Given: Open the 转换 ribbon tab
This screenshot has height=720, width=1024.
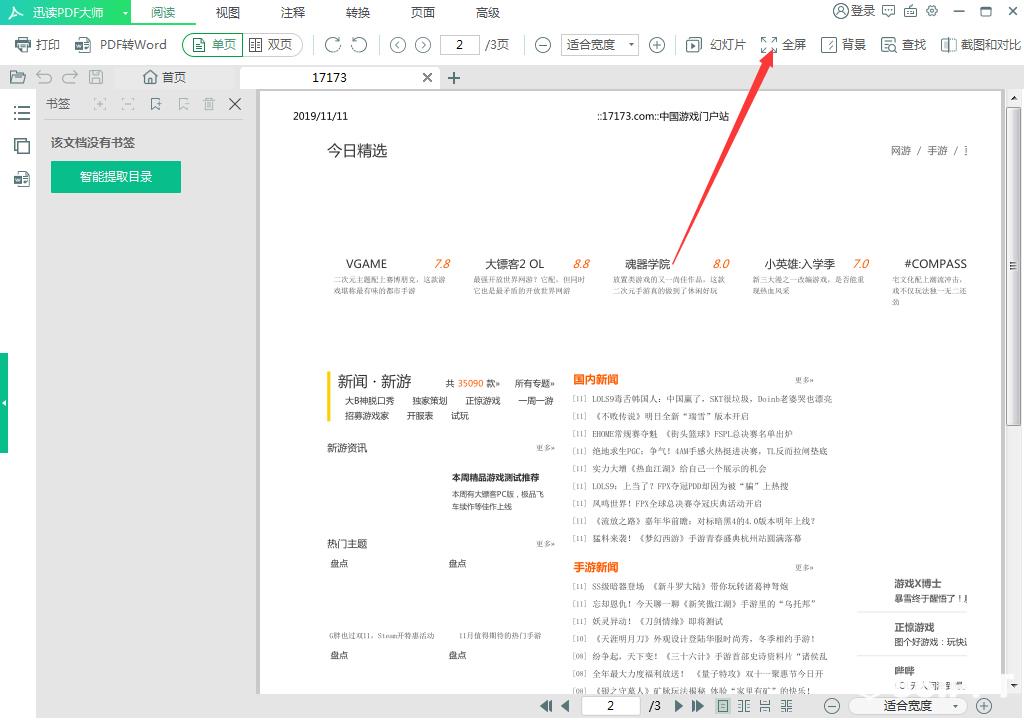Looking at the screenshot, I should 358,12.
